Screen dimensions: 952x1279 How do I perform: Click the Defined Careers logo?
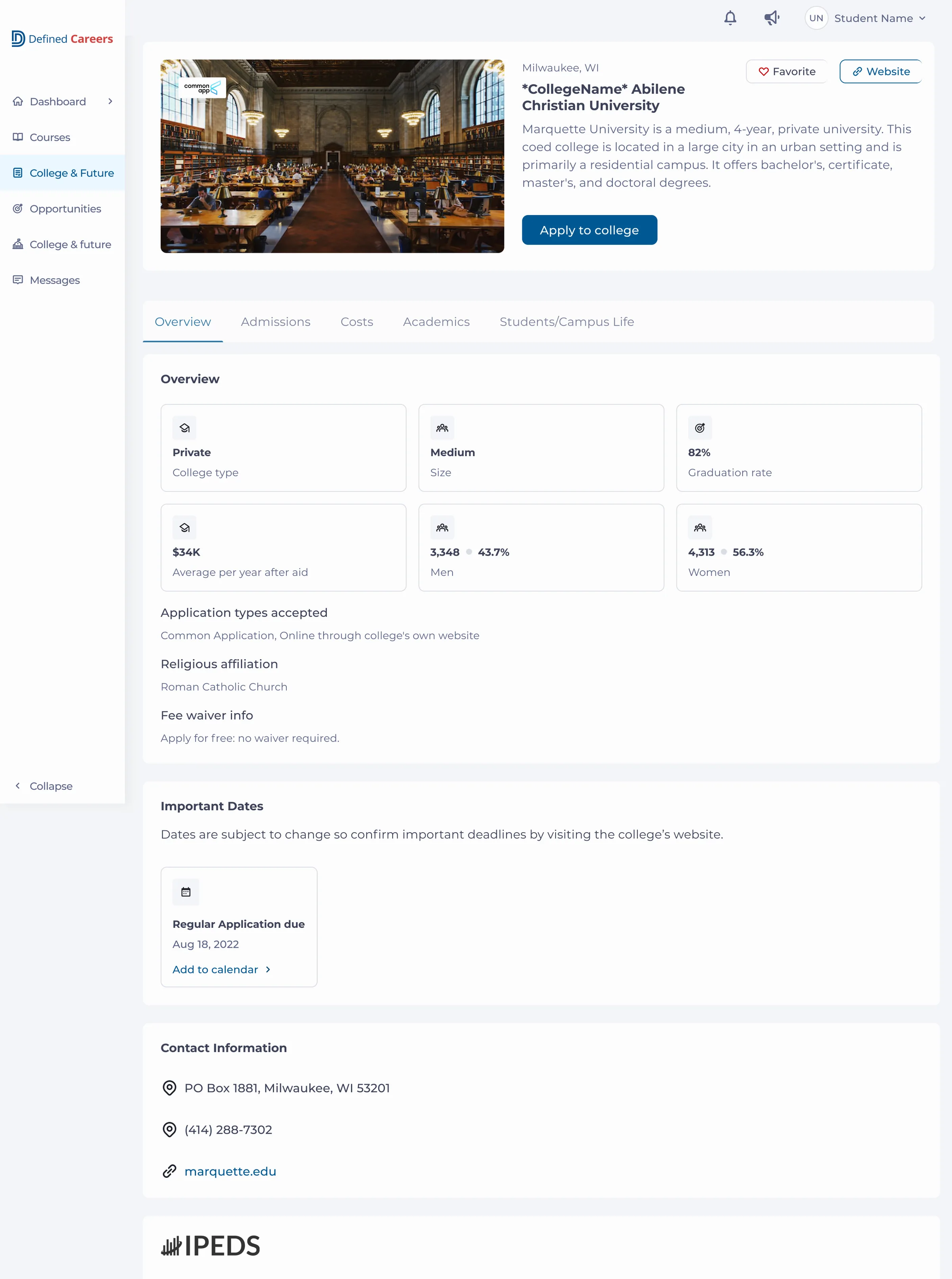tap(62, 38)
